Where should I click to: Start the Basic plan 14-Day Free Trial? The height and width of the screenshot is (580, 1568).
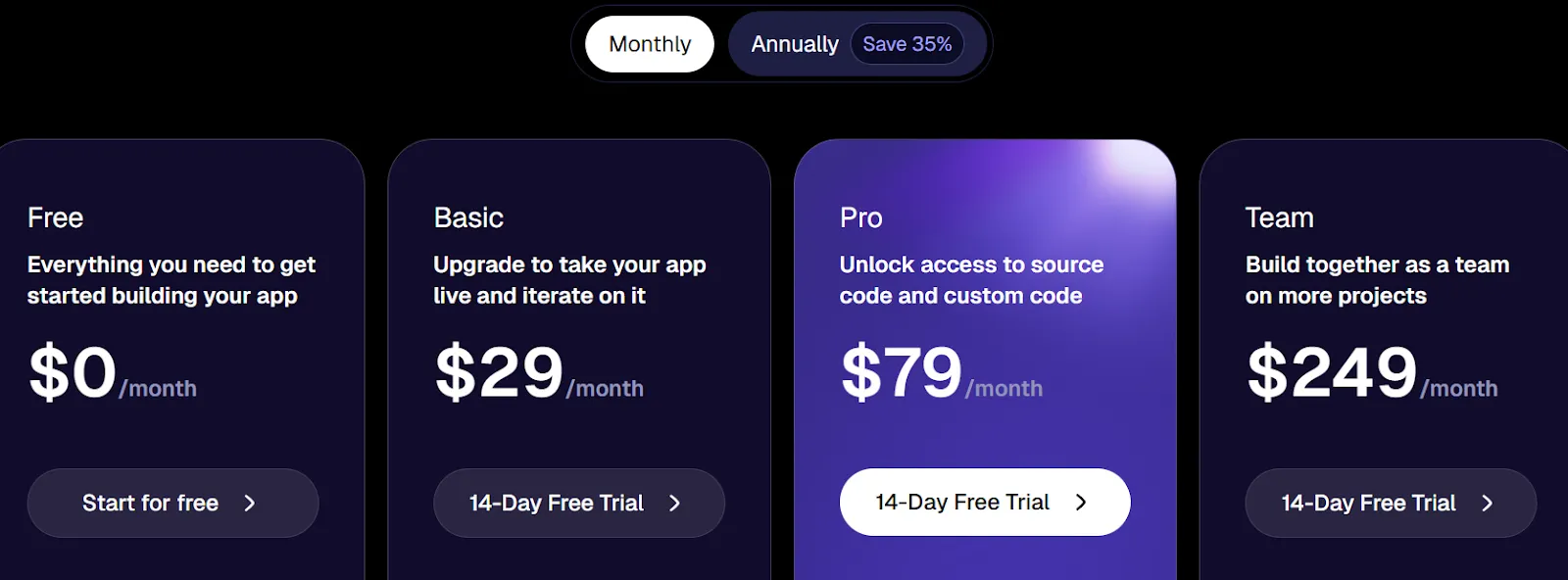pyautogui.click(x=578, y=502)
